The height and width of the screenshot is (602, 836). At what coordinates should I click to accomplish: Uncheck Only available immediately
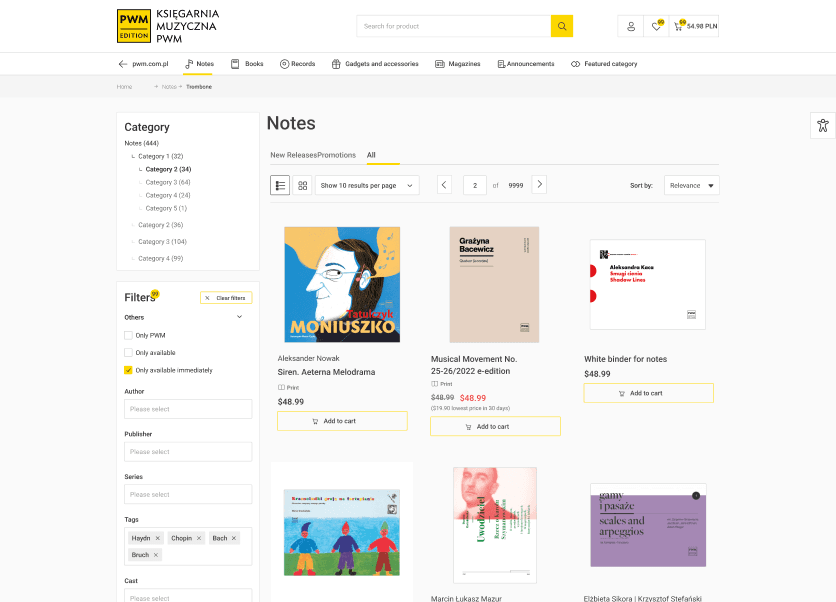click(128, 370)
